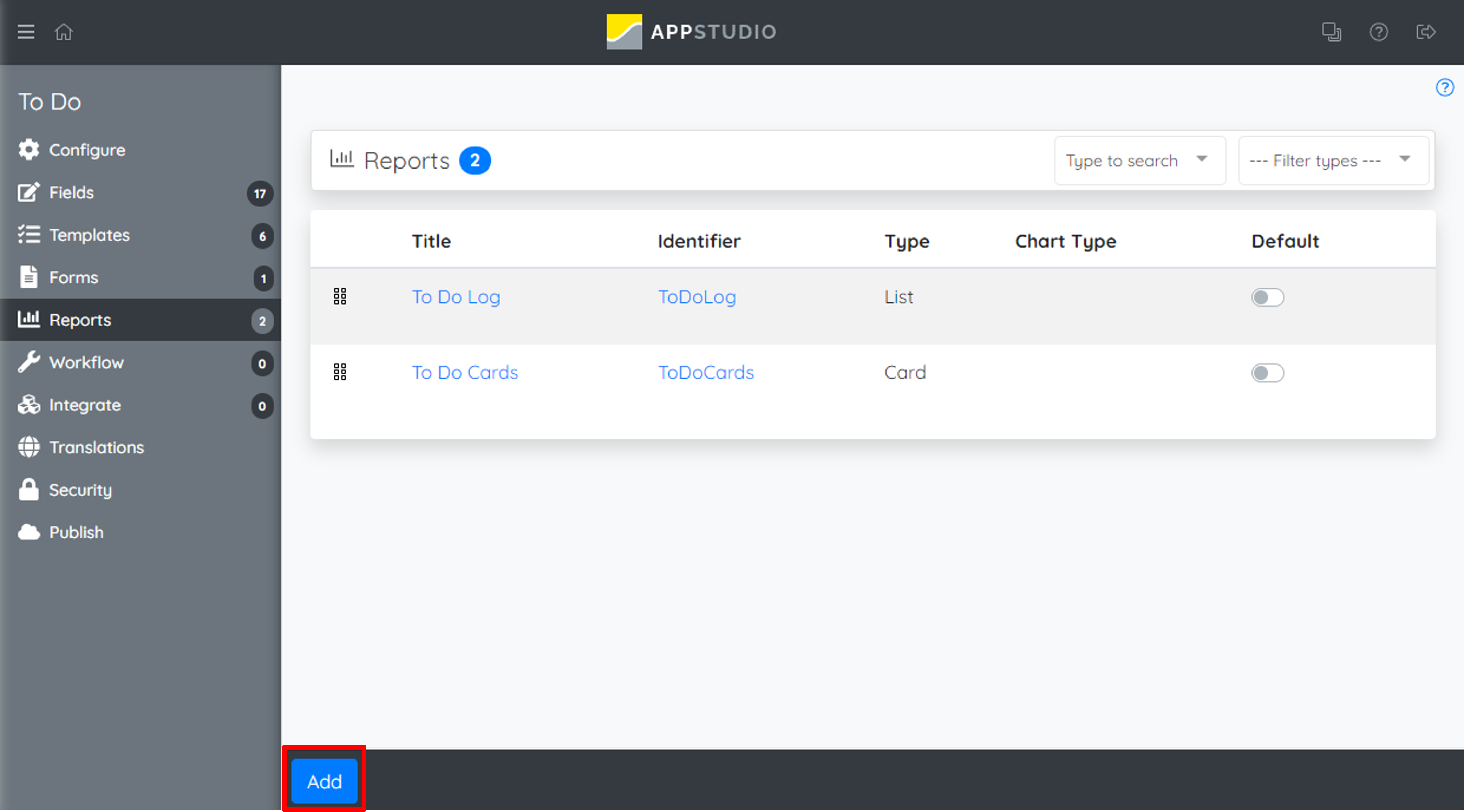Viewport: 1464px width, 812px height.
Task: Click the duplicate windows icon in header
Action: (x=1331, y=32)
